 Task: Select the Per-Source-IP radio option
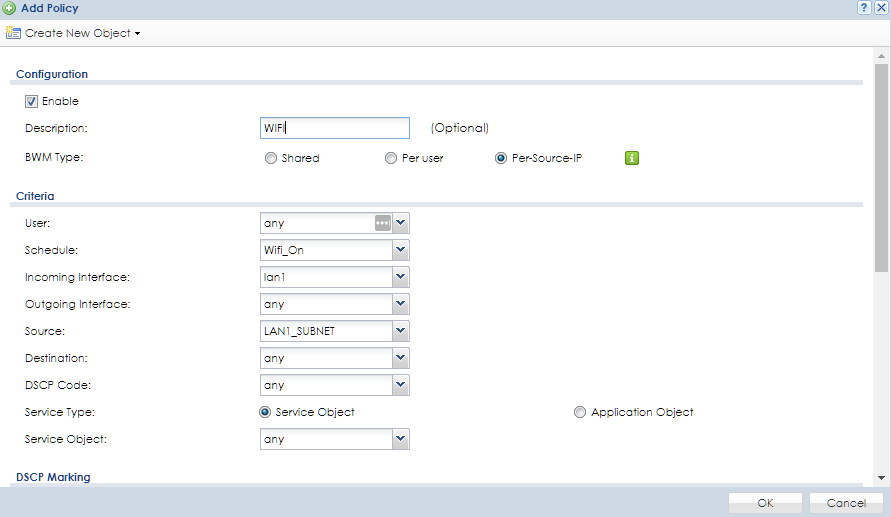click(x=501, y=158)
